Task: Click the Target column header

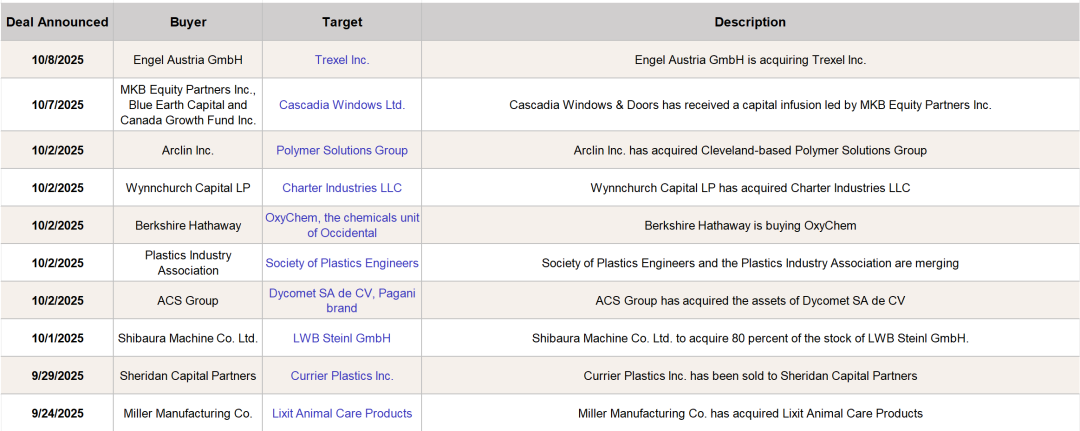Action: pyautogui.click(x=342, y=22)
